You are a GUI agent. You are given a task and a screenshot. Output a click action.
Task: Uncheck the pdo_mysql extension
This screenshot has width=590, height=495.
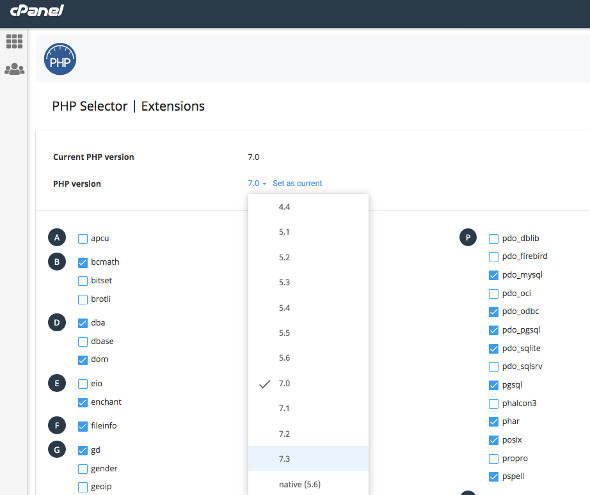pyautogui.click(x=494, y=275)
